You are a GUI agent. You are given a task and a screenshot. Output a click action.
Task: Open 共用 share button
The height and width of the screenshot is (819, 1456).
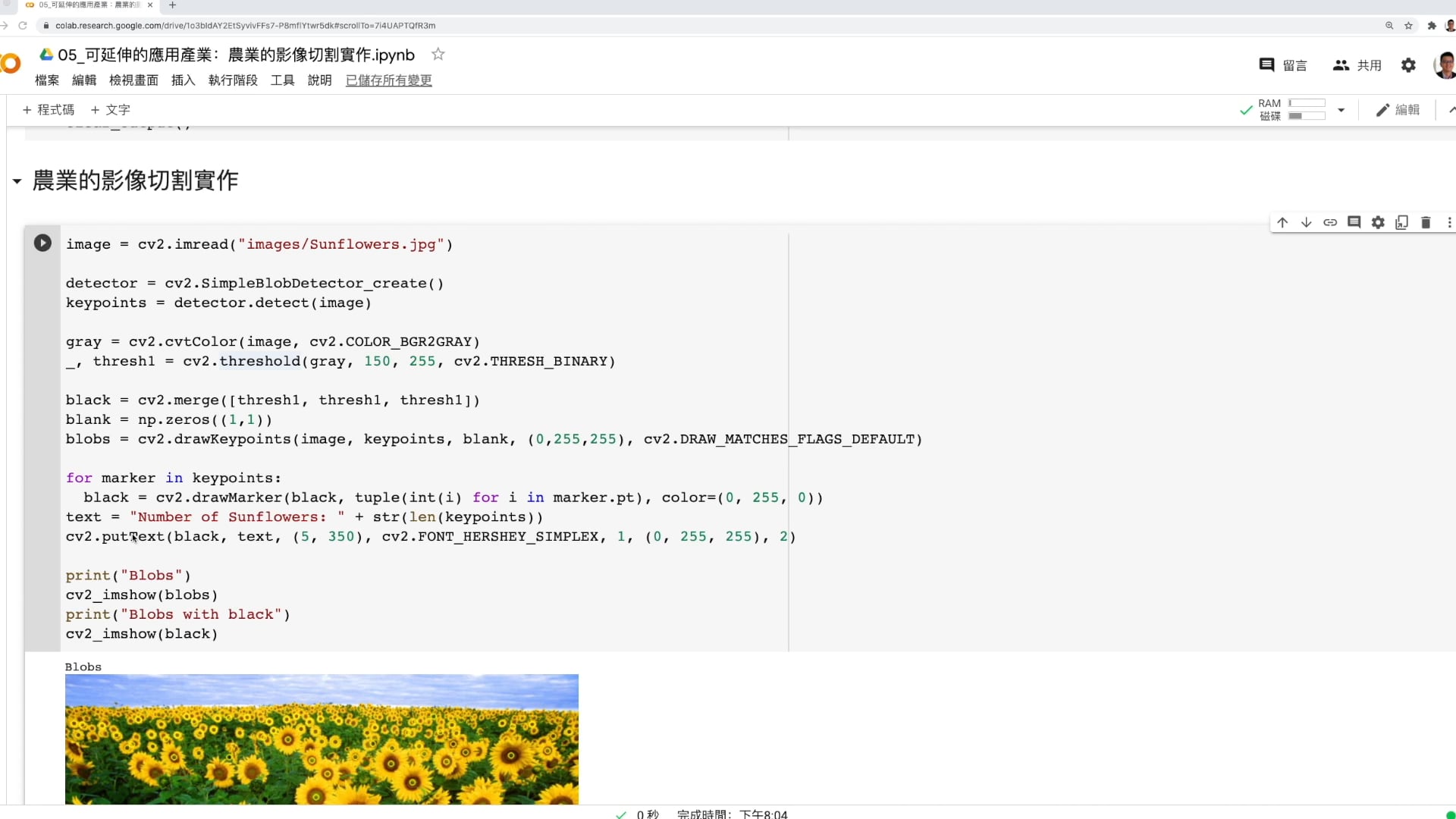(x=1357, y=65)
